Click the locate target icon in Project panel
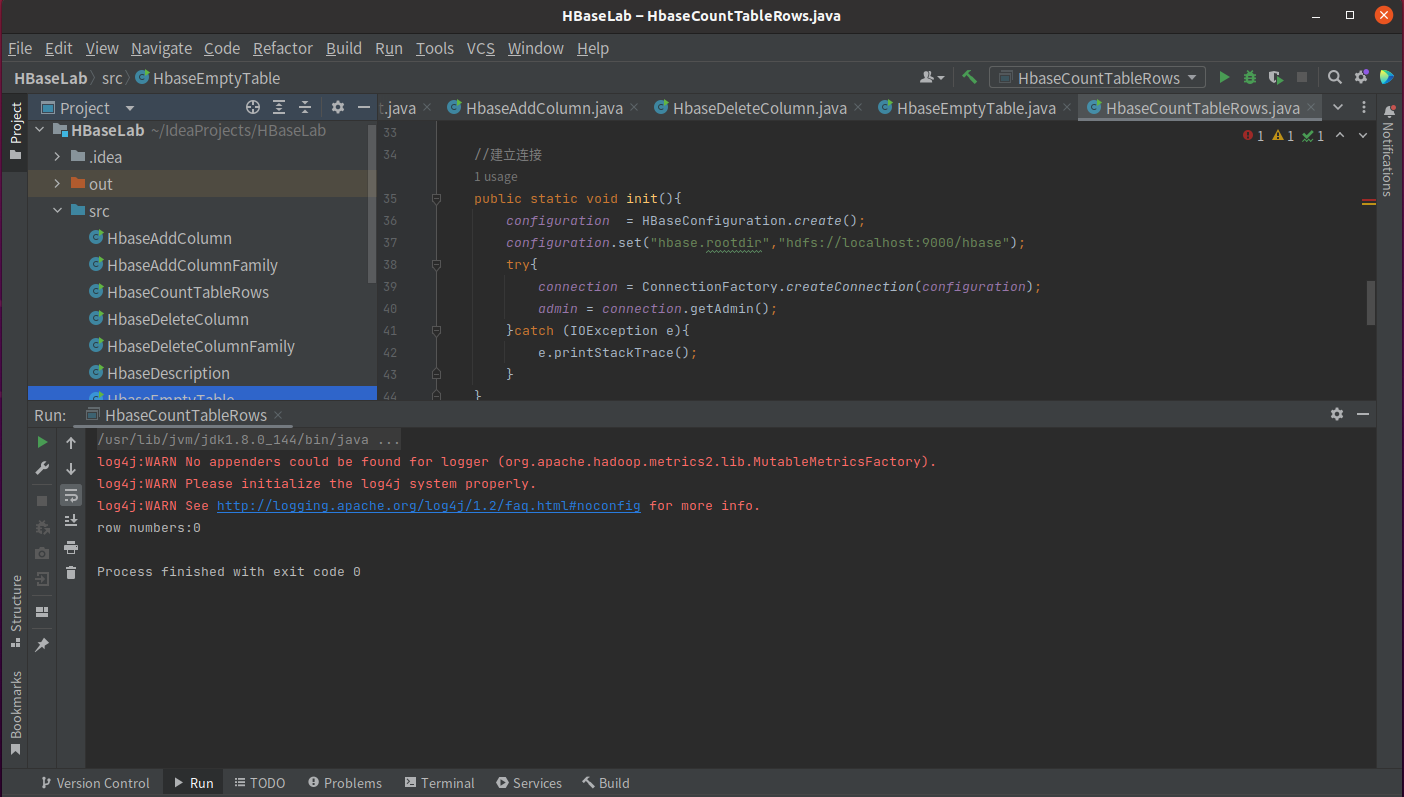The image size is (1404, 797). pos(253,107)
